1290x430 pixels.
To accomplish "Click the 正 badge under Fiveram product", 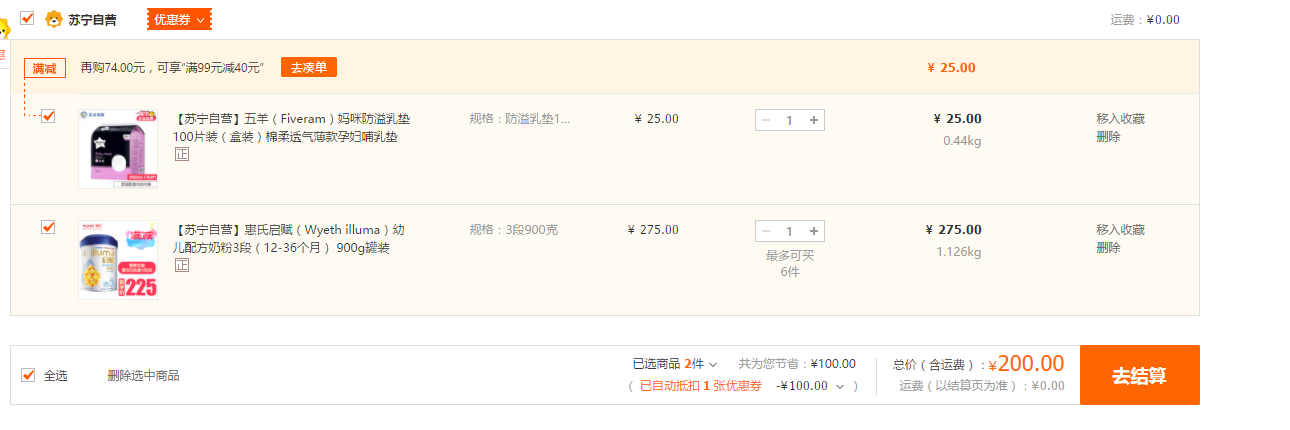I will 182,154.
